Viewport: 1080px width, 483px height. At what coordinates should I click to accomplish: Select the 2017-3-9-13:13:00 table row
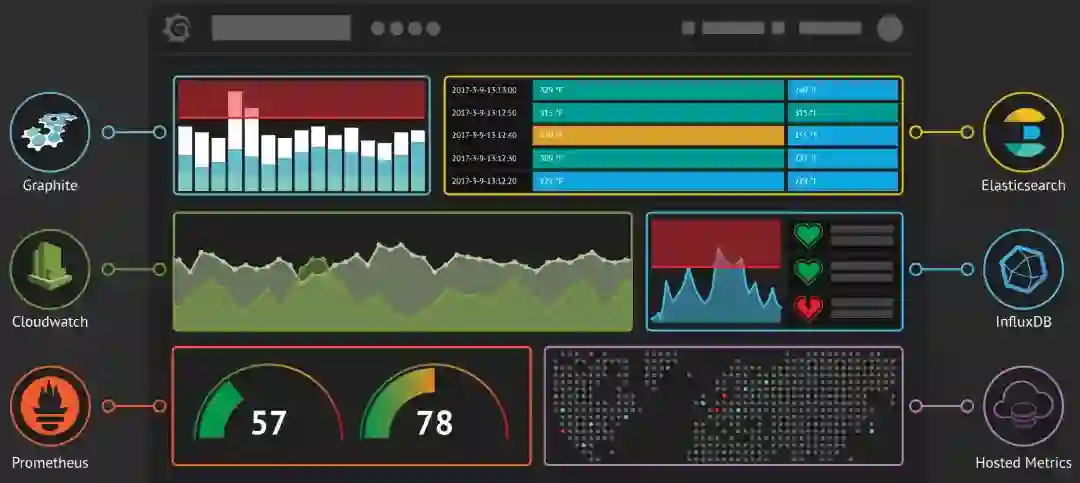(675, 90)
